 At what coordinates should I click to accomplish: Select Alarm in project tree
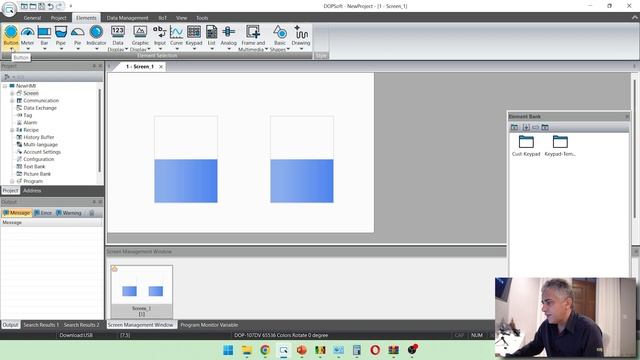(30, 123)
